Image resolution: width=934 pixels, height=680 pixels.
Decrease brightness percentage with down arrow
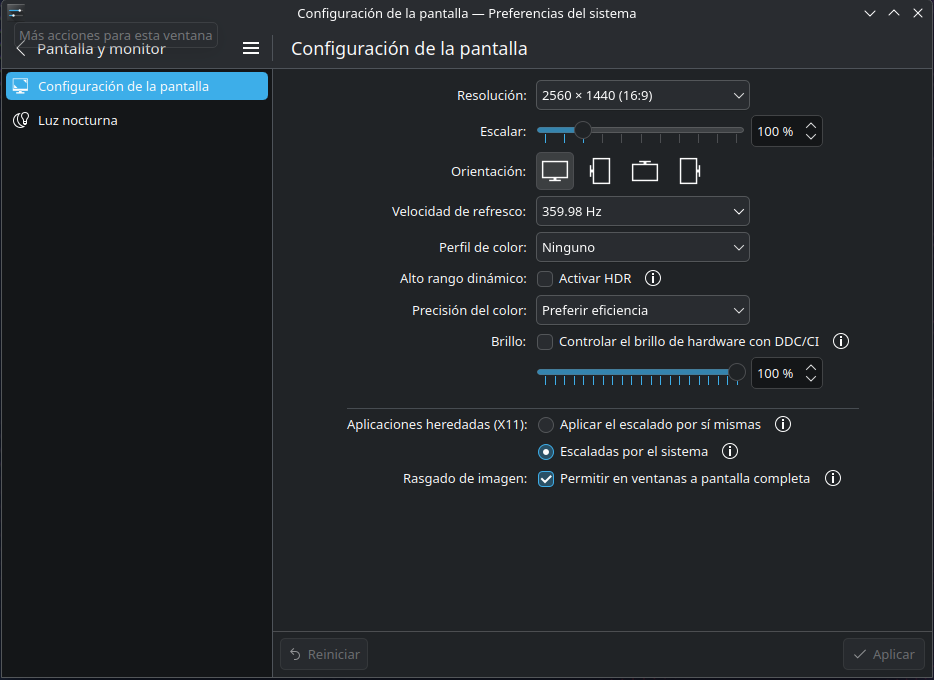811,378
